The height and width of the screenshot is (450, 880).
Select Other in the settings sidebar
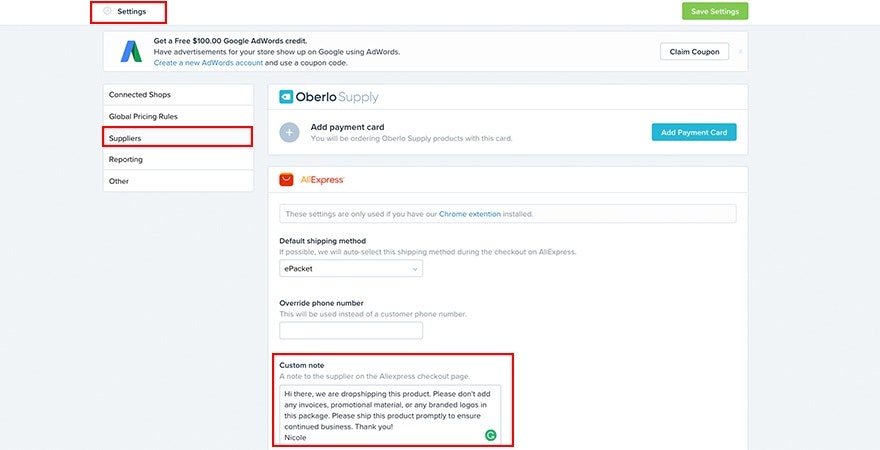coord(119,181)
